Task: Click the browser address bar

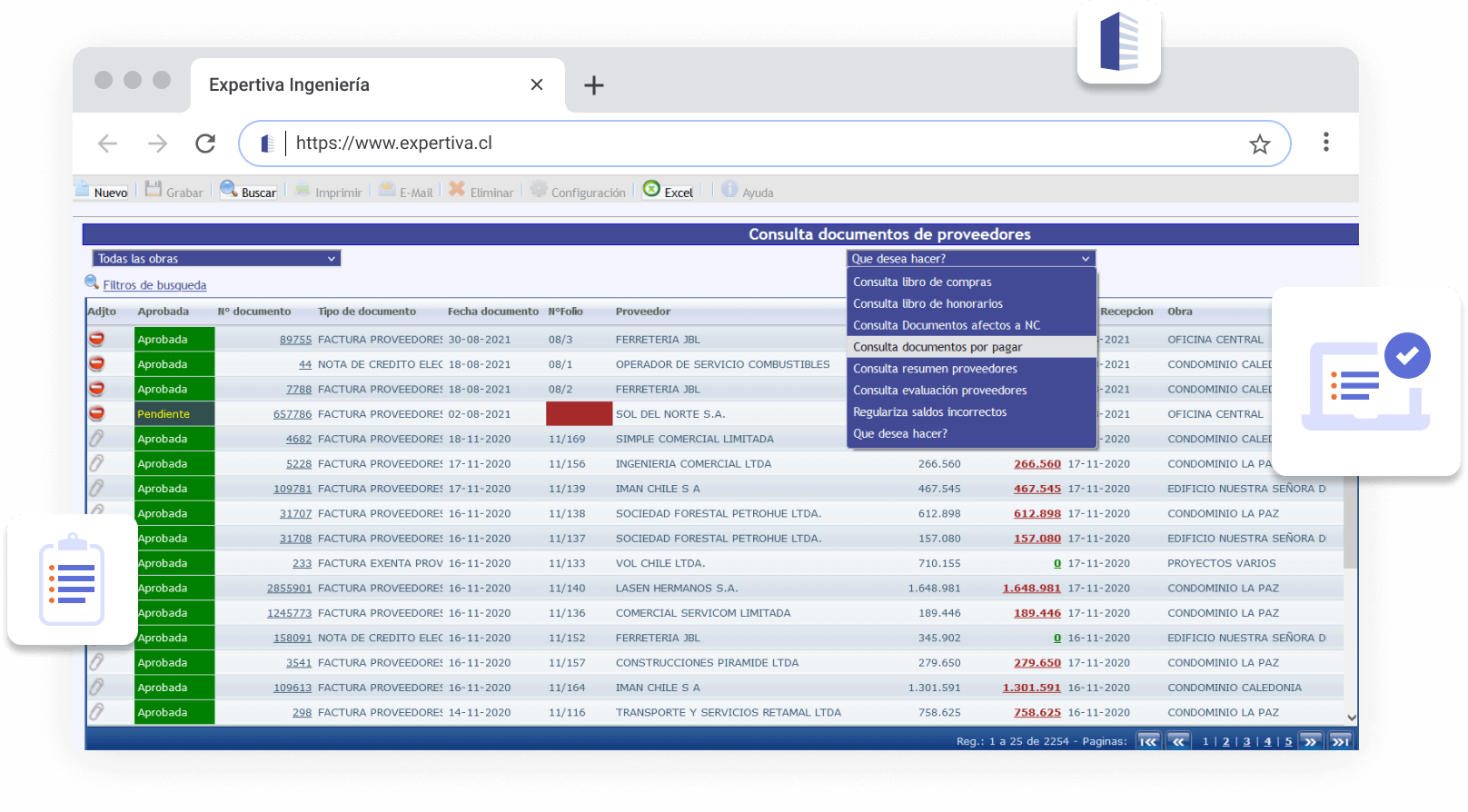Action: pyautogui.click(x=763, y=144)
